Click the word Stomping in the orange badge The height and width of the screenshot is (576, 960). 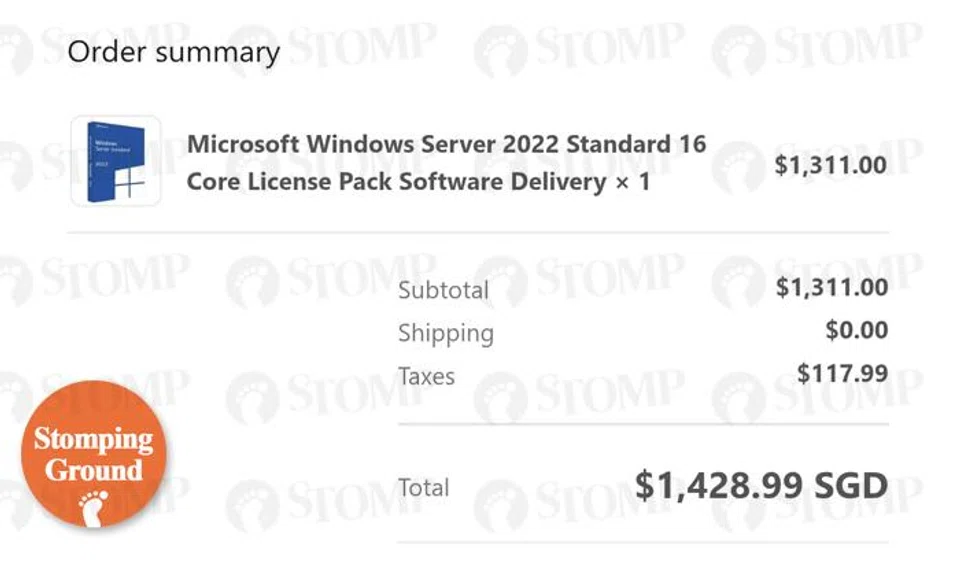(93, 439)
